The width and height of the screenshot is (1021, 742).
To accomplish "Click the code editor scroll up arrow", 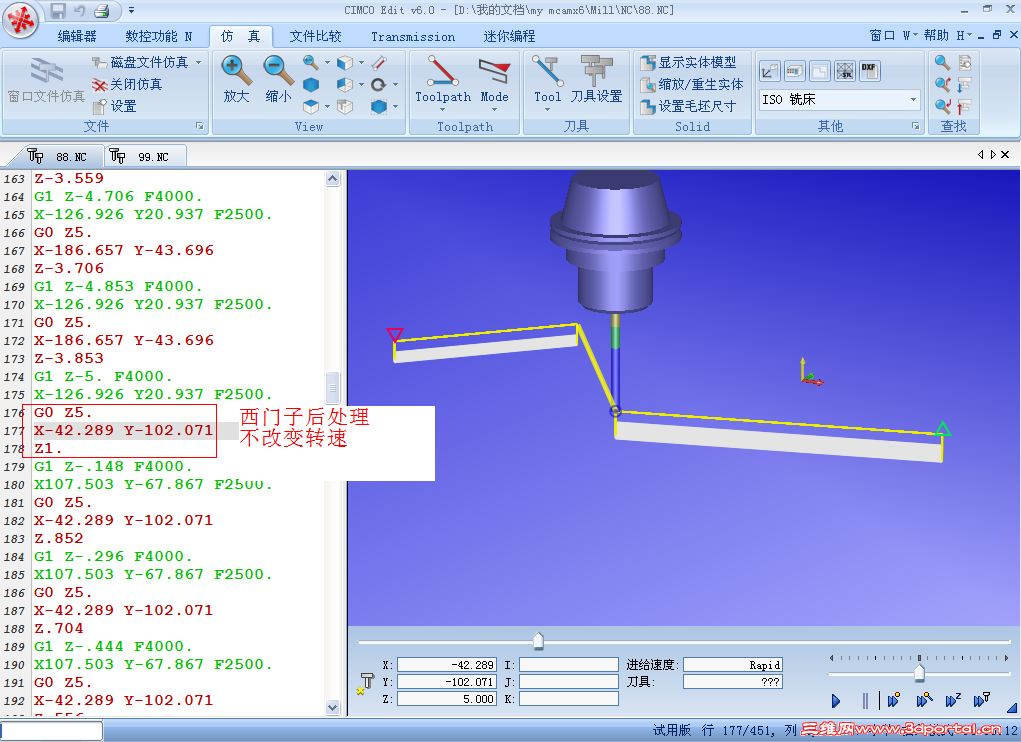I will (x=332, y=178).
